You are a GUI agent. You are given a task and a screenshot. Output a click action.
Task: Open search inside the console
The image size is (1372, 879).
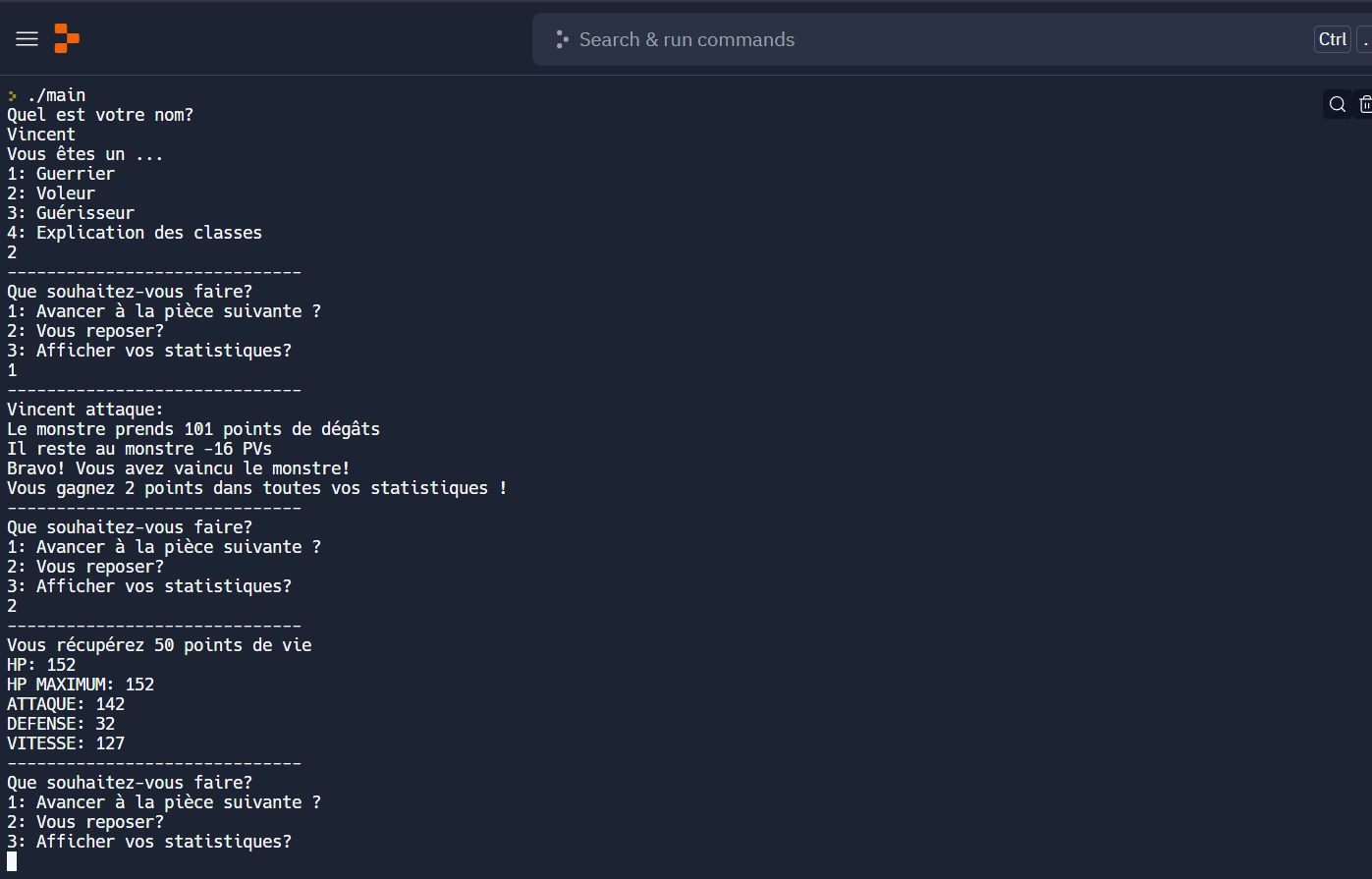pyautogui.click(x=1338, y=104)
